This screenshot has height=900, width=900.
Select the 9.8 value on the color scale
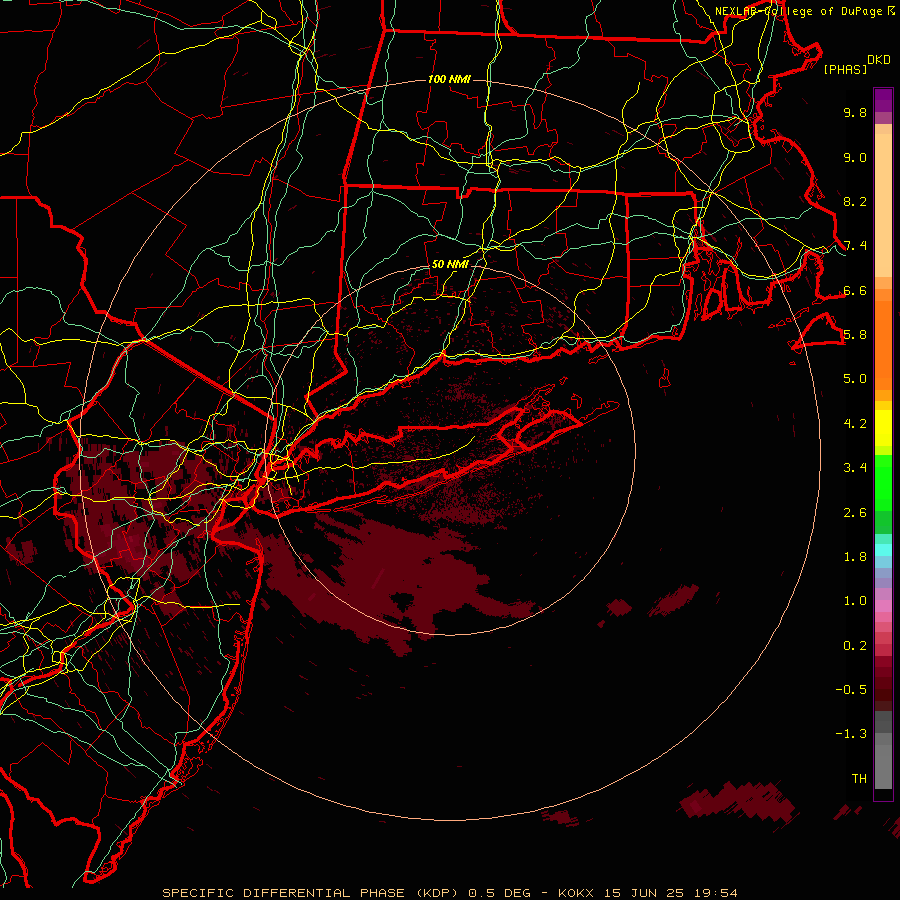coord(855,112)
